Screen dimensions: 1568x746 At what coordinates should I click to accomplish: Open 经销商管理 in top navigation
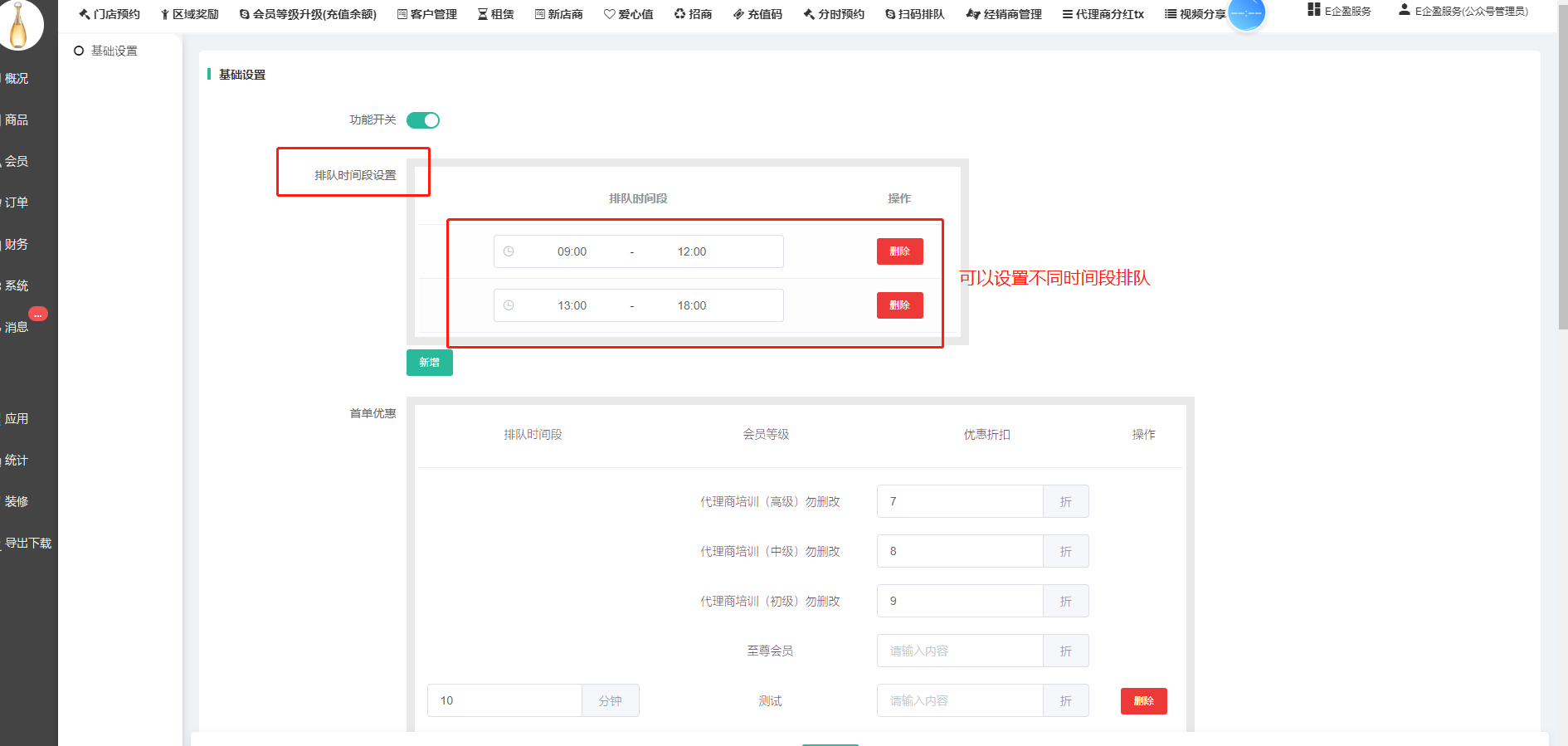pyautogui.click(x=1004, y=14)
